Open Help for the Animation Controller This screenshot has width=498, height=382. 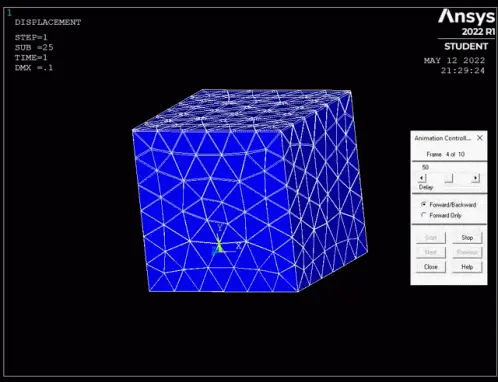click(467, 267)
